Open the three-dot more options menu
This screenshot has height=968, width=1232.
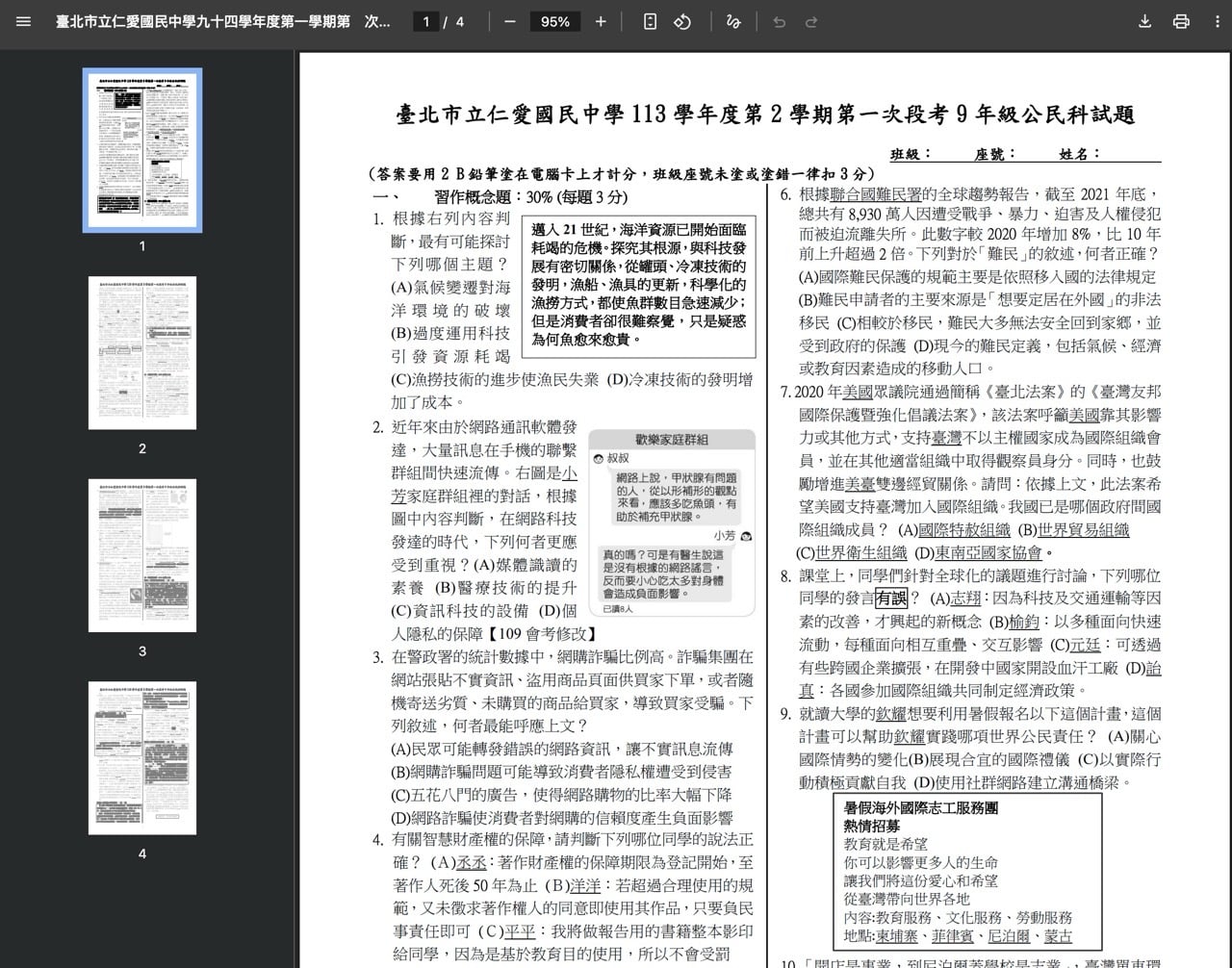tap(1217, 21)
